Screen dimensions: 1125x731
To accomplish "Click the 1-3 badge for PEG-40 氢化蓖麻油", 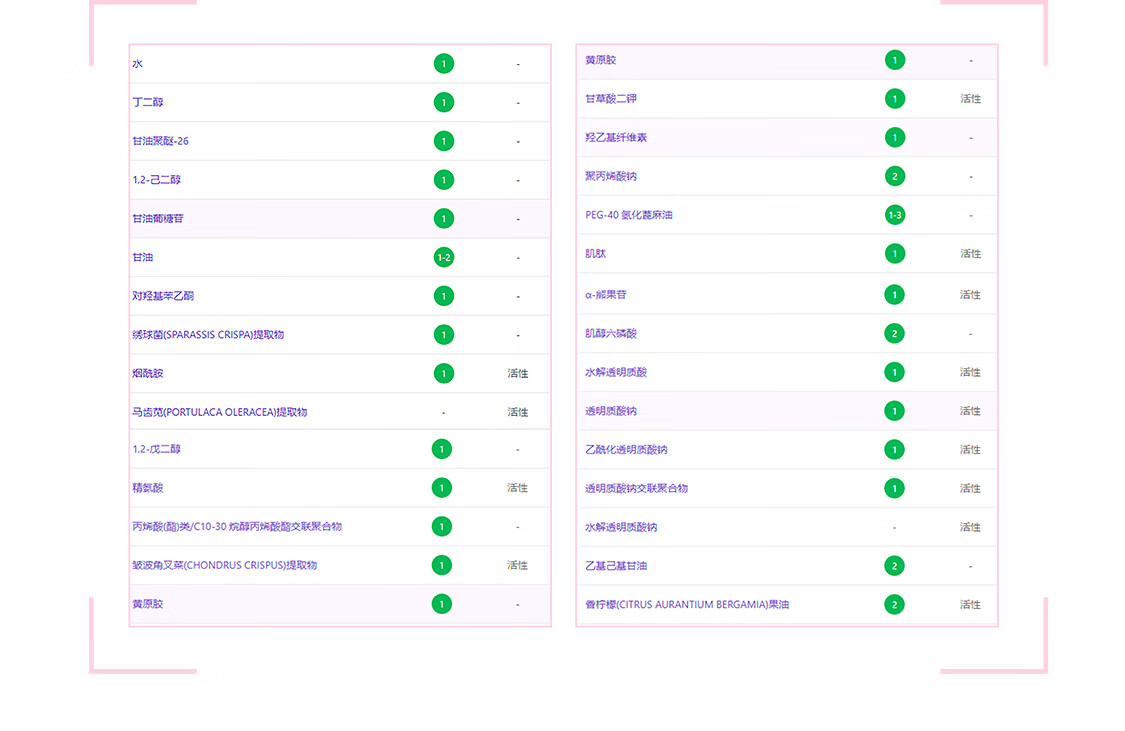I will click(x=894, y=215).
